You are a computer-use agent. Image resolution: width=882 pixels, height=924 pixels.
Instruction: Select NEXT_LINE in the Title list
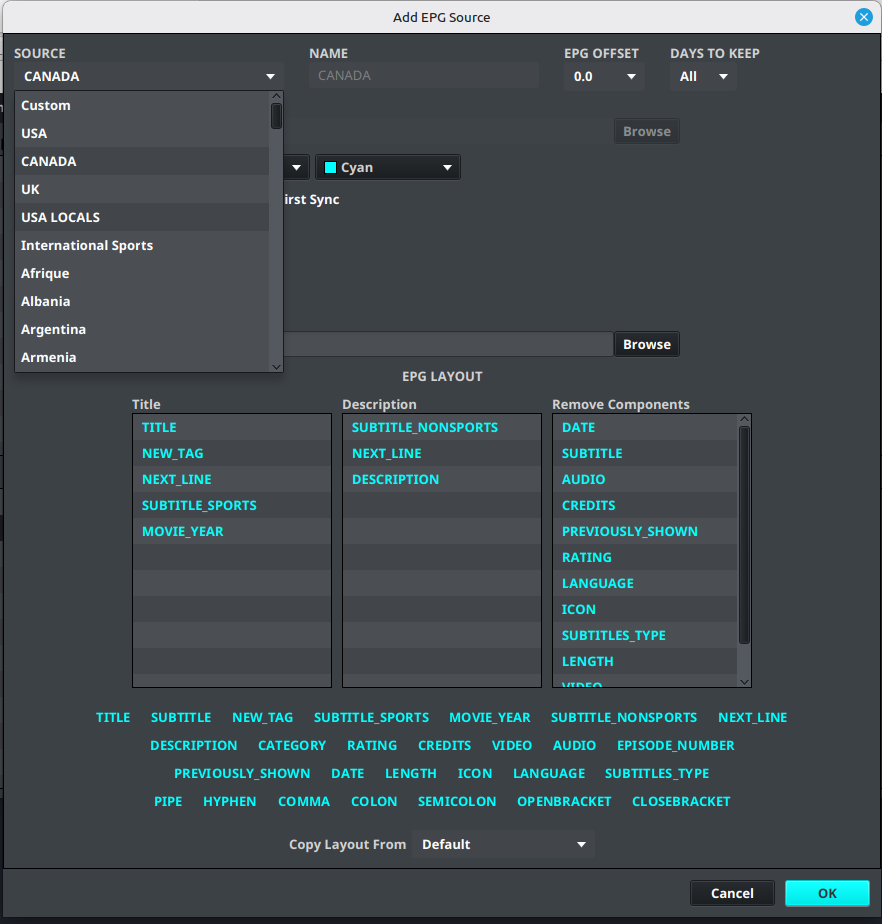pos(232,479)
